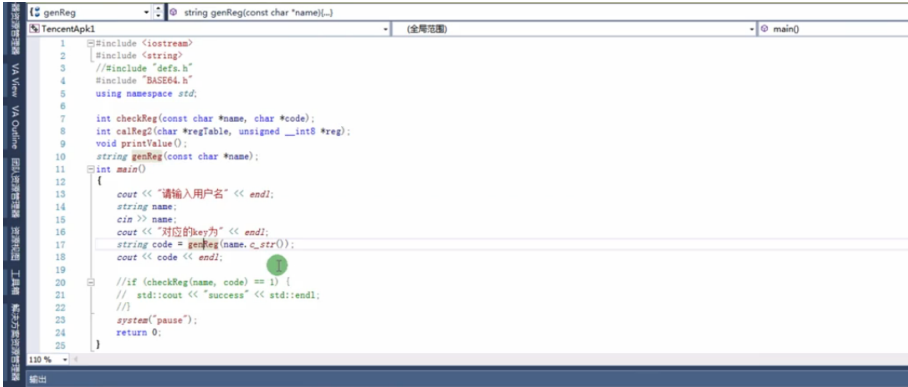Click line number 6 in the gutter
The height and width of the screenshot is (387, 908).
[x=63, y=106]
